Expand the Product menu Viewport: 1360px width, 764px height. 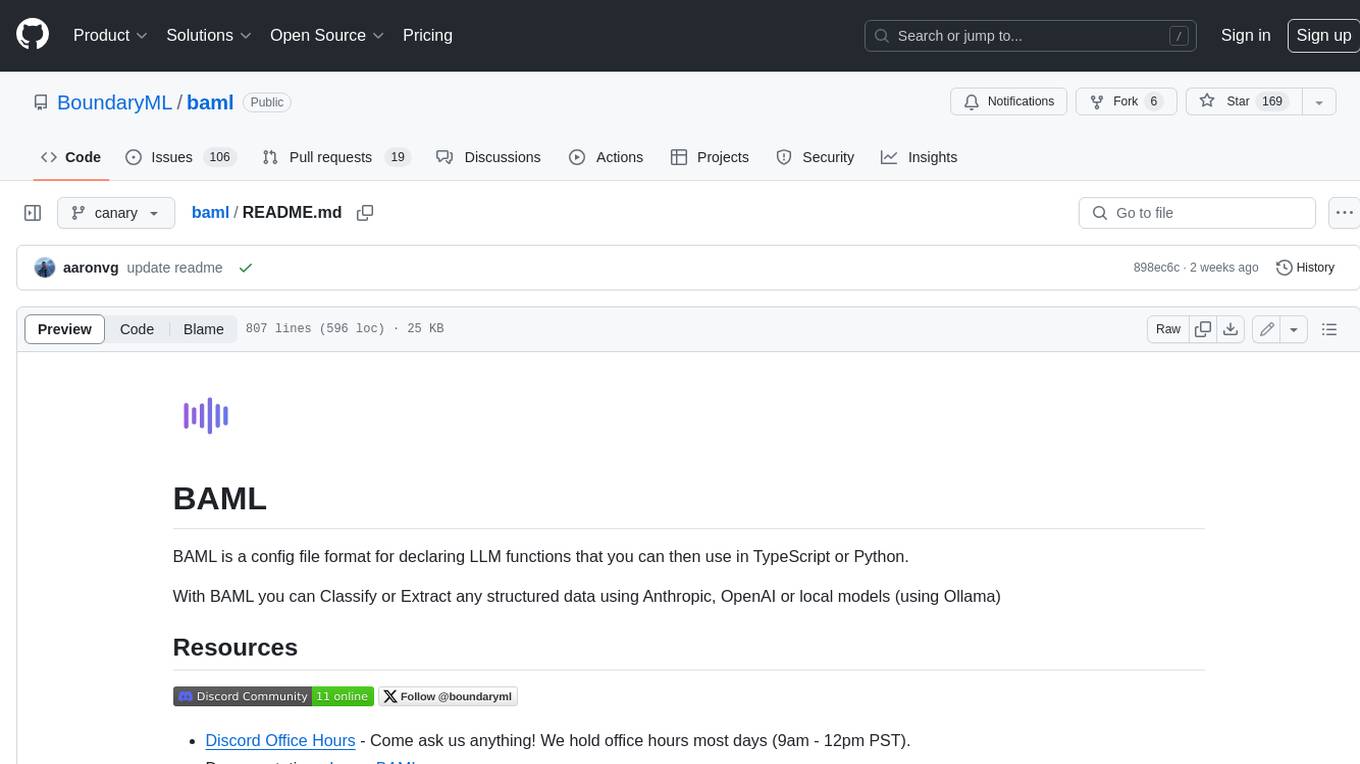pyautogui.click(x=110, y=35)
